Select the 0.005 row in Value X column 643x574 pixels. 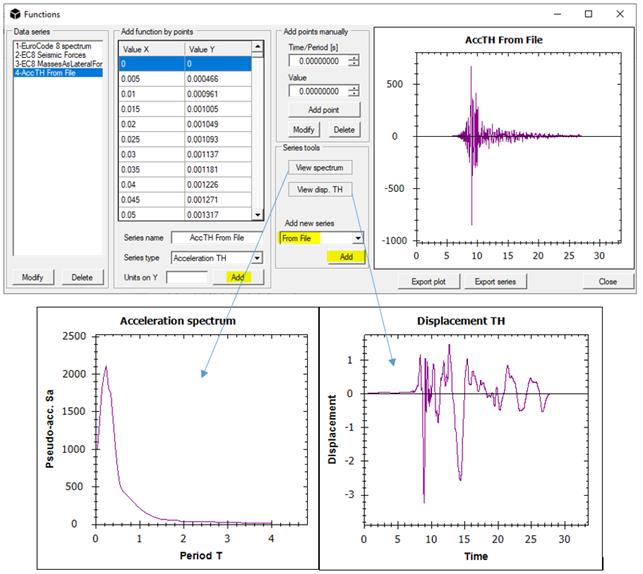(150, 78)
